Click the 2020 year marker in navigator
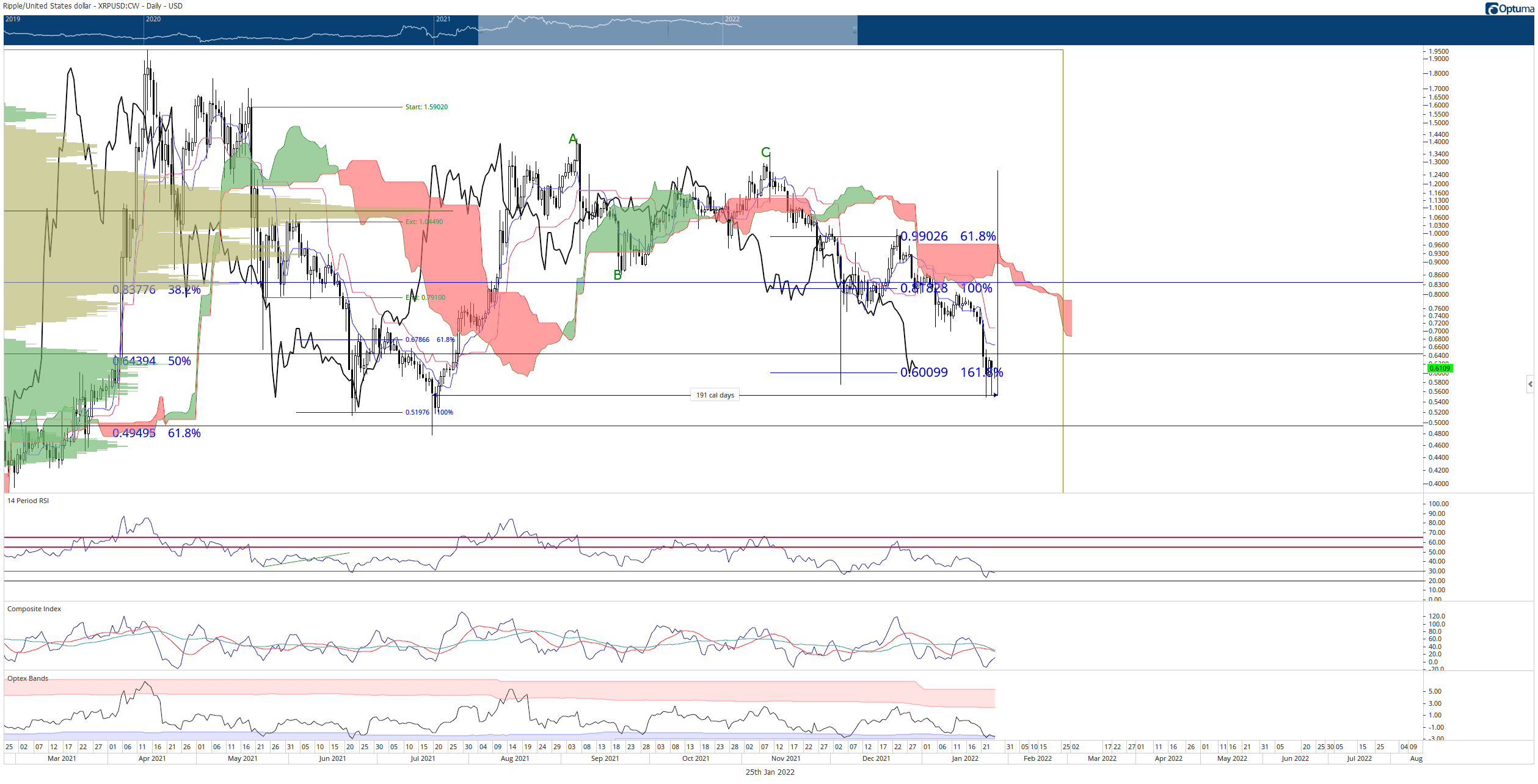Viewport: 1538px width, 784px height. click(x=153, y=19)
